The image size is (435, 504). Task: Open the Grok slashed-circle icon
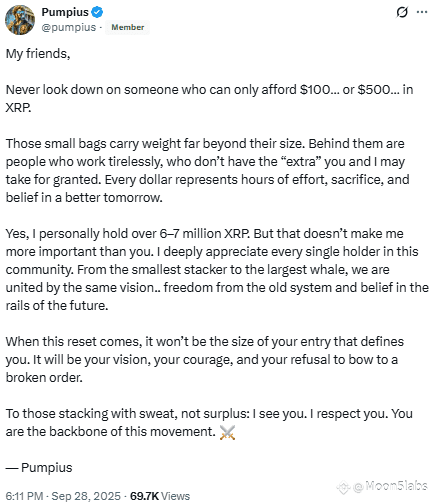tap(402, 12)
